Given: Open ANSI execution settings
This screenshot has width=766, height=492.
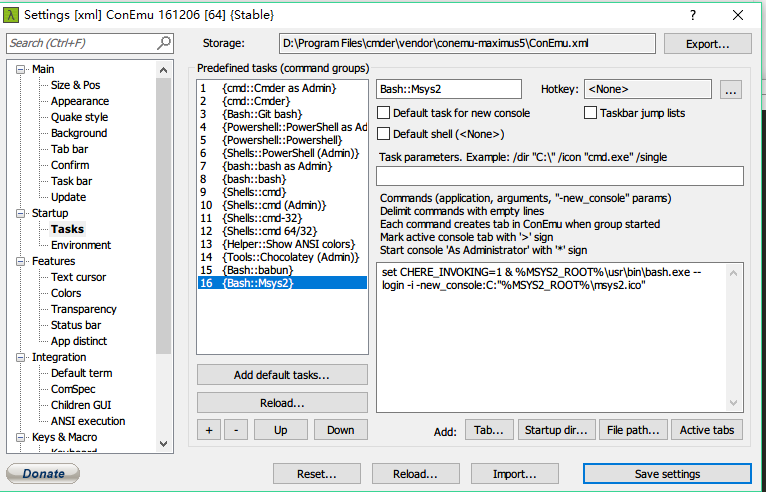Looking at the screenshot, I should tap(88, 421).
